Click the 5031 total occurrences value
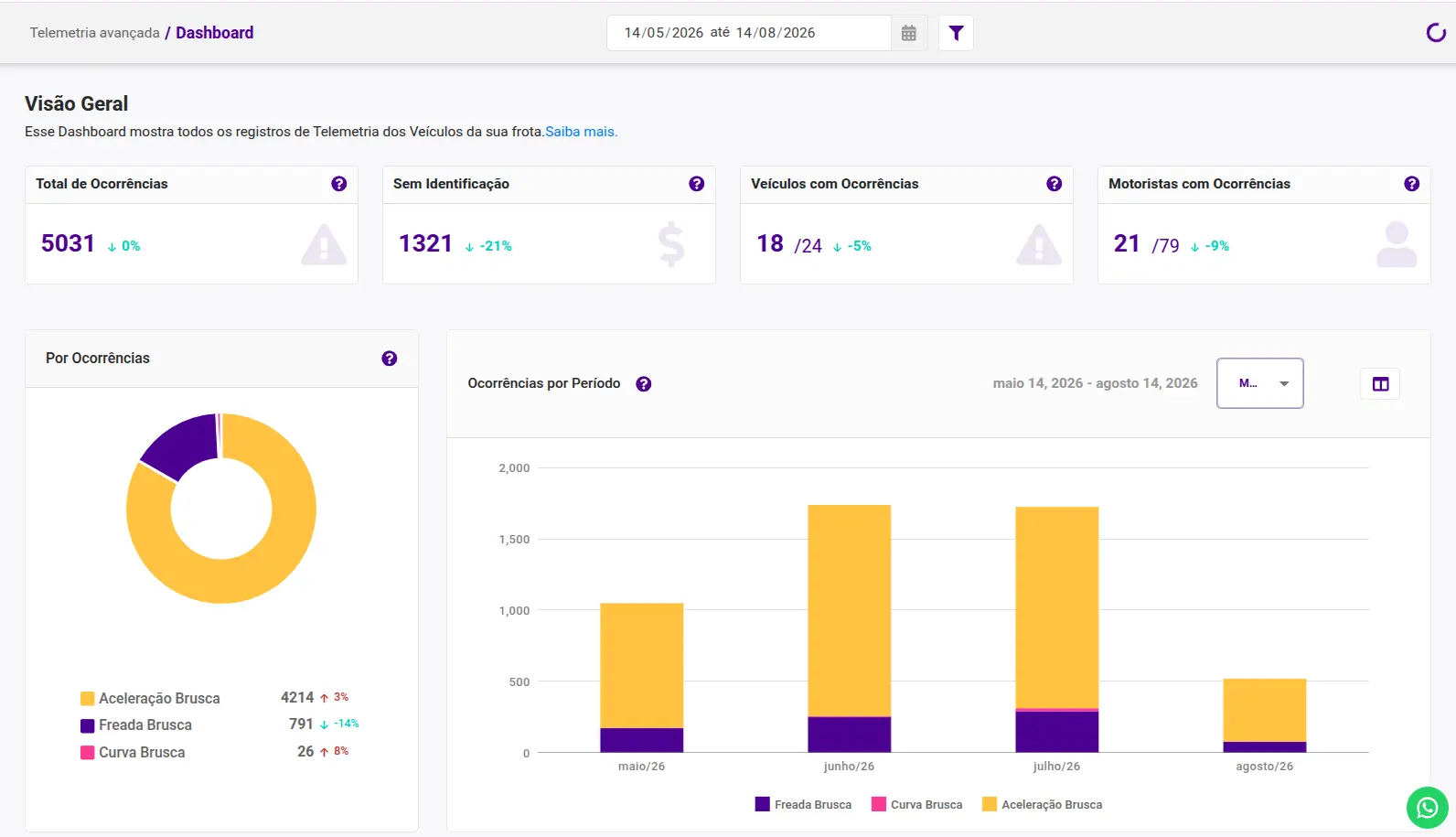Viewport: 1456px width, 837px height. 69,243
